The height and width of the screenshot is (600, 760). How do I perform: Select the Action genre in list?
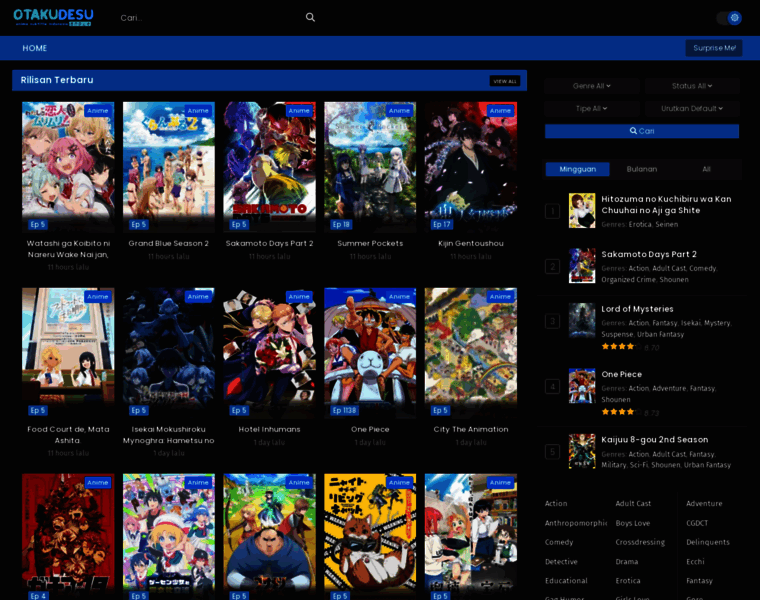pyautogui.click(x=555, y=504)
